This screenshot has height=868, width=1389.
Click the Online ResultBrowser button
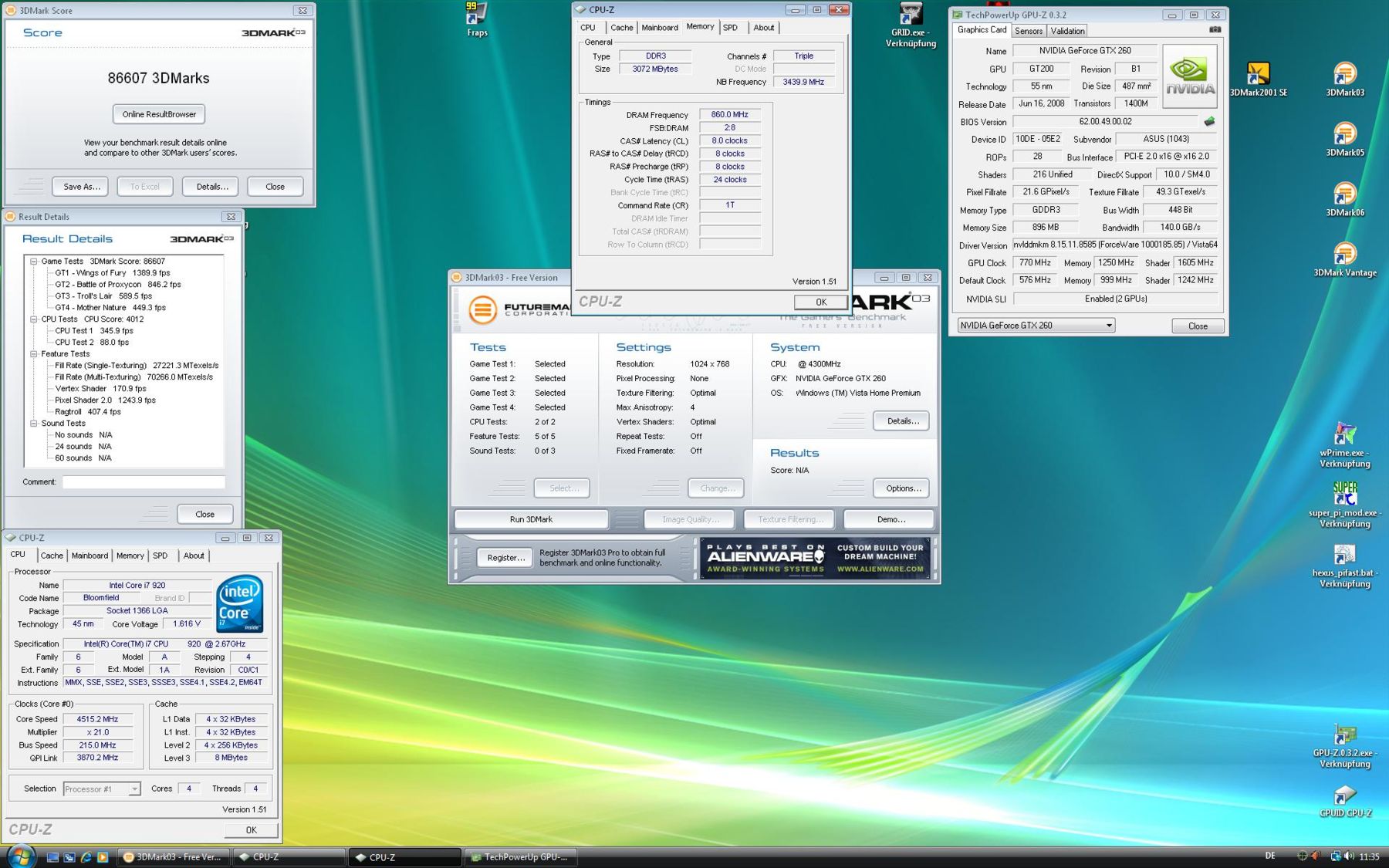(159, 114)
